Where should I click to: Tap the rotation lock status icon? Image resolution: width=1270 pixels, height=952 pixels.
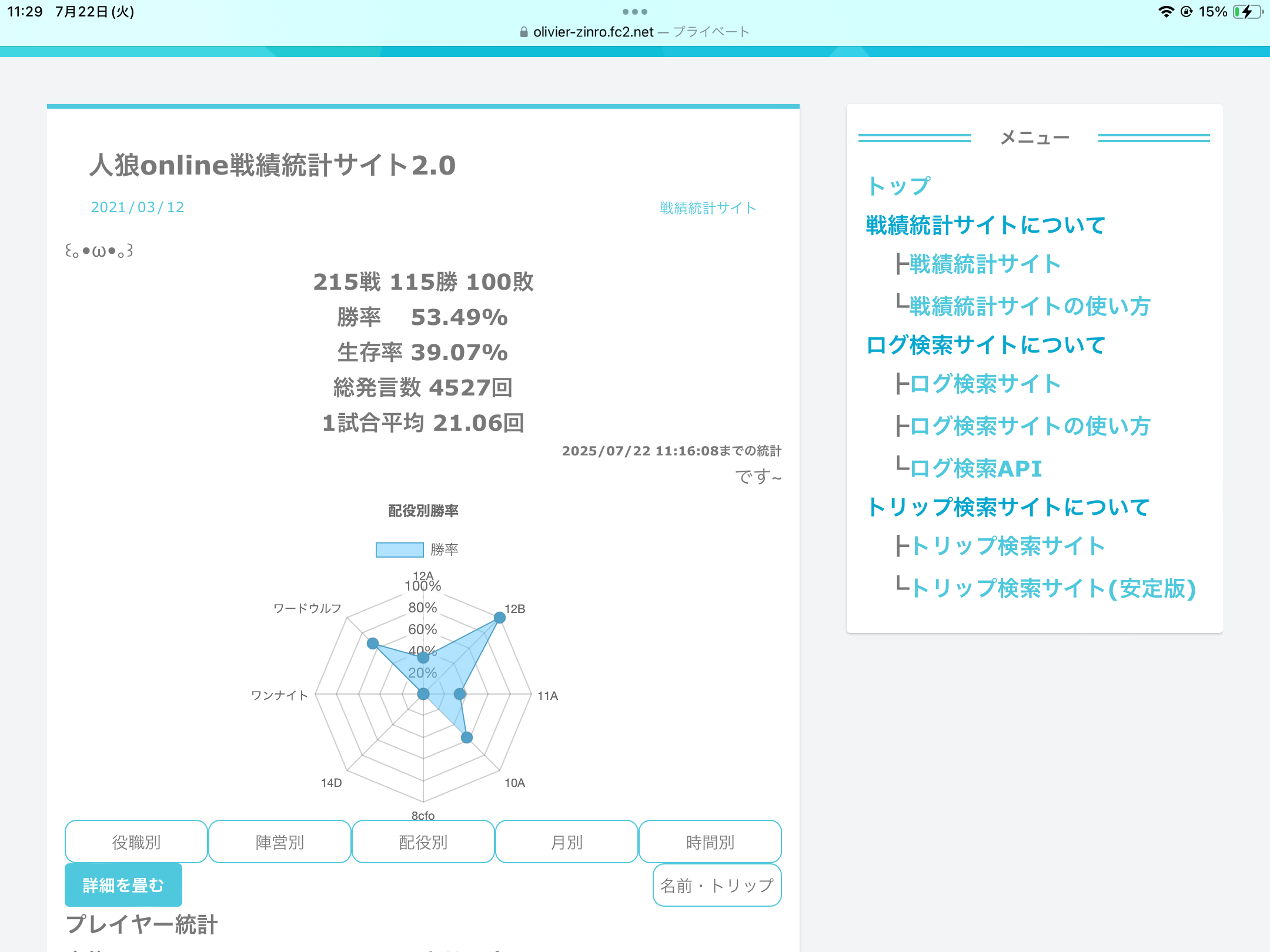click(x=1187, y=12)
